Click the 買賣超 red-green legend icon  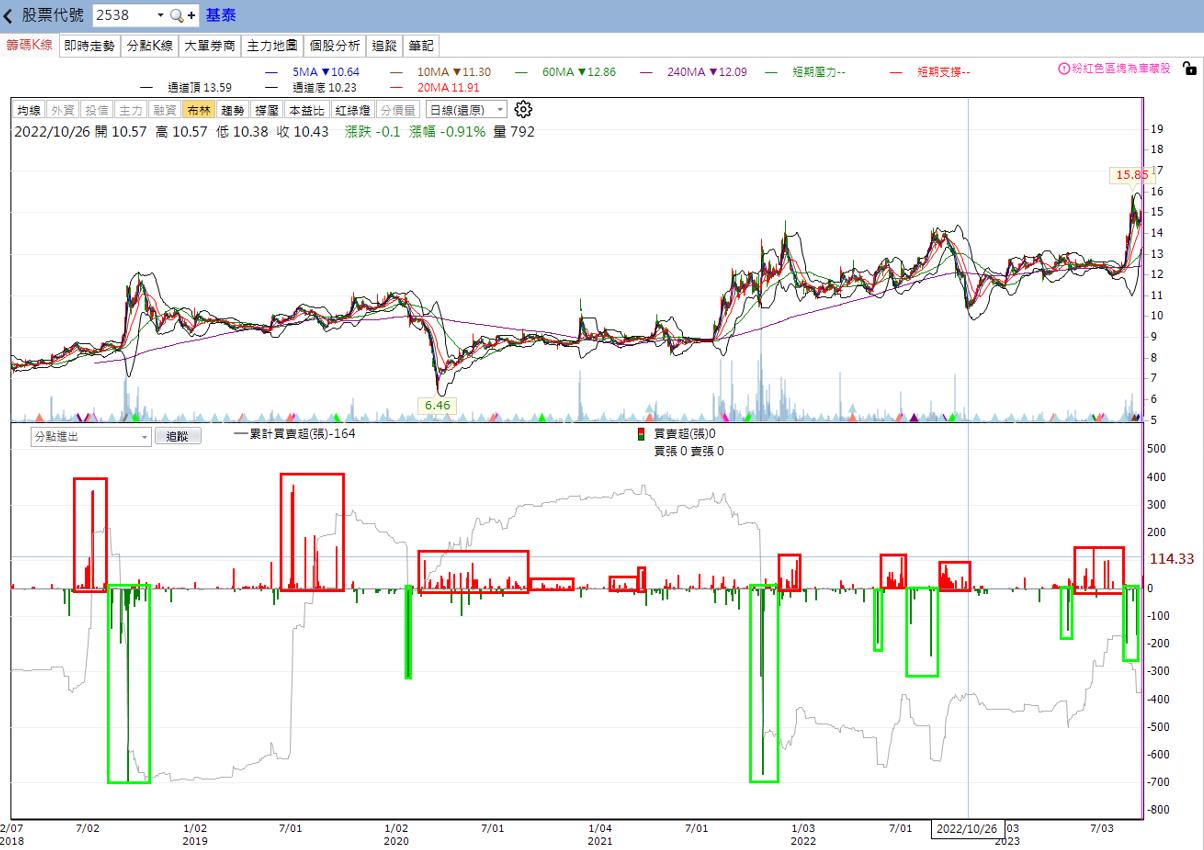click(641, 434)
